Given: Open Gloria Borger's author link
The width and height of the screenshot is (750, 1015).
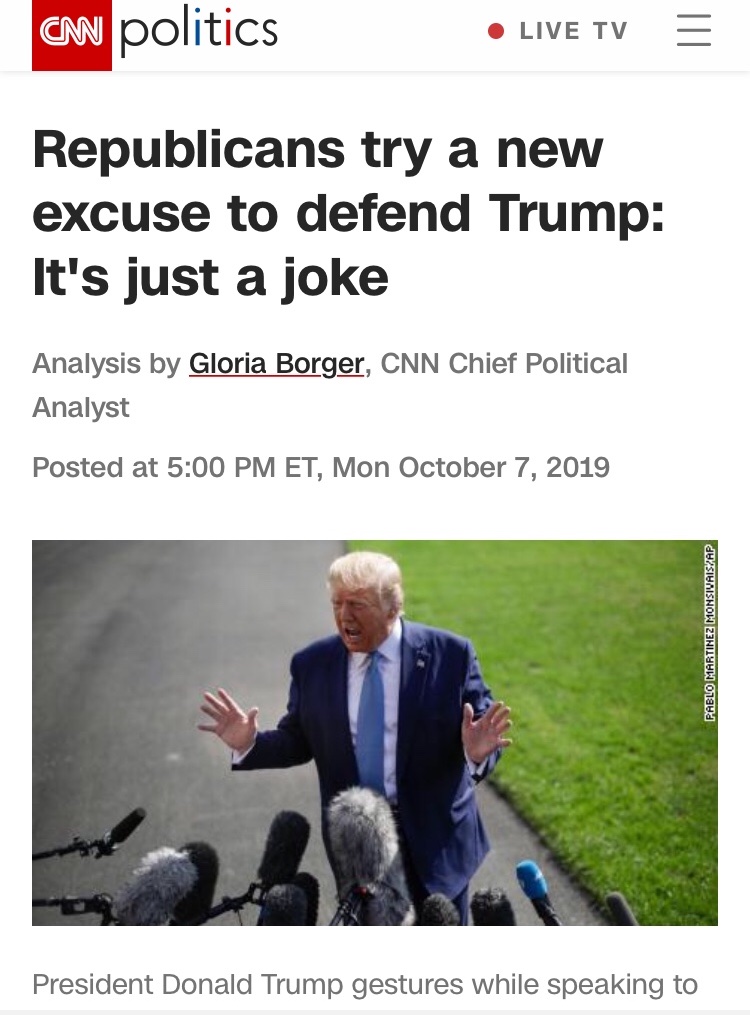Looking at the screenshot, I should pyautogui.click(x=277, y=363).
